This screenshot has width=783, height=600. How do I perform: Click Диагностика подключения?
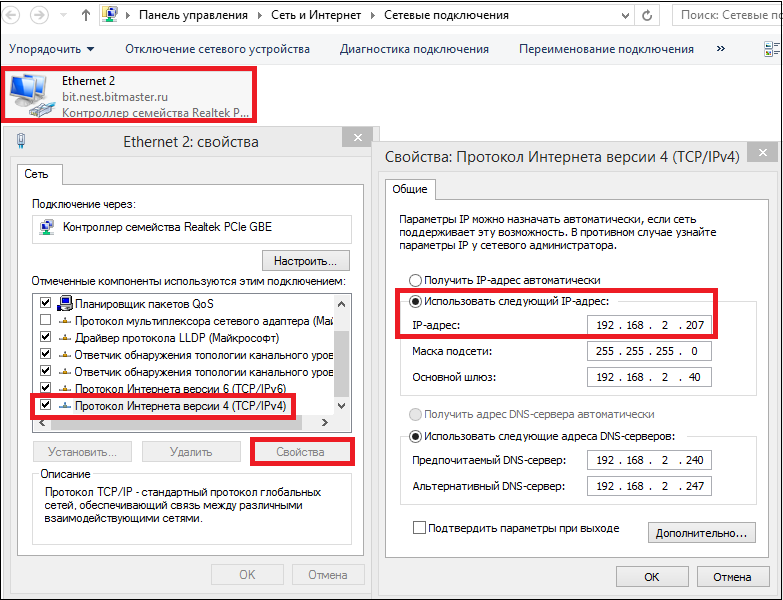coord(414,49)
